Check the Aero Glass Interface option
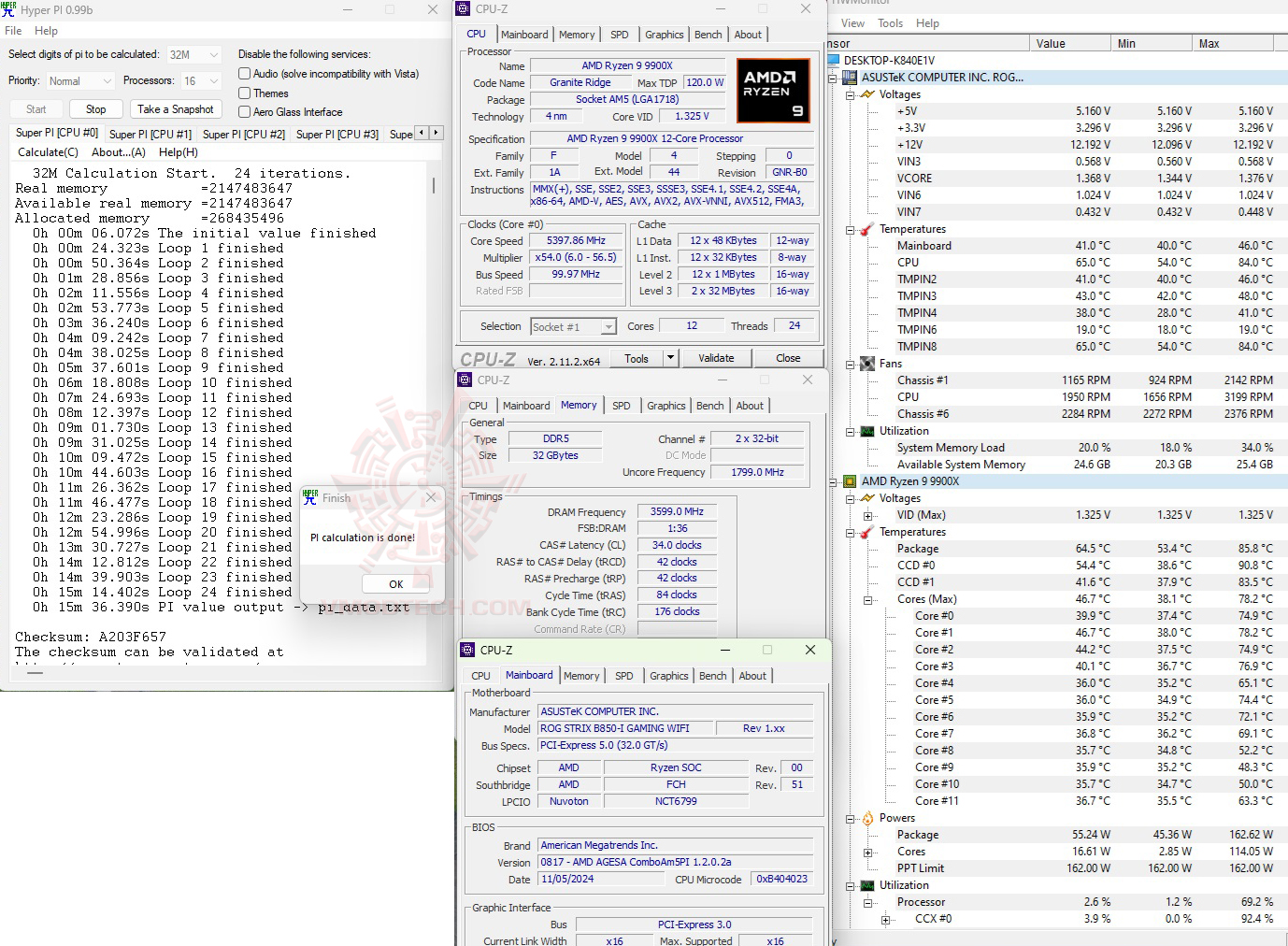Viewport: 1288px width, 946px height. pyautogui.click(x=244, y=112)
